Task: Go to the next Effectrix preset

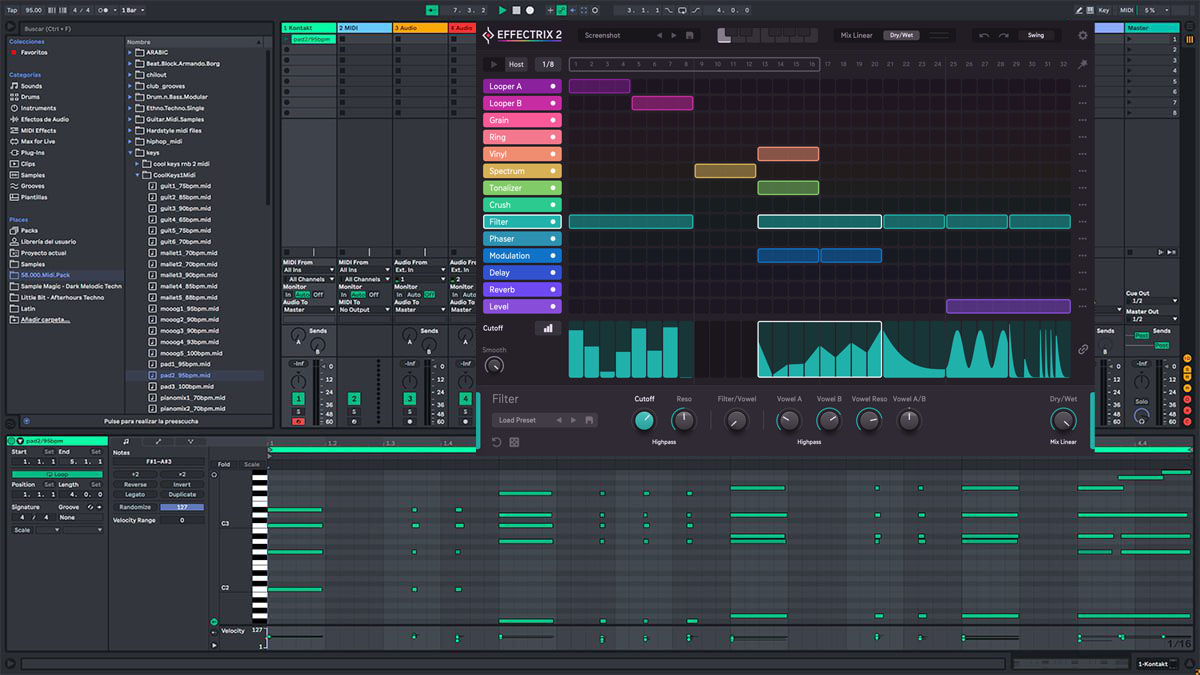Action: coord(673,35)
